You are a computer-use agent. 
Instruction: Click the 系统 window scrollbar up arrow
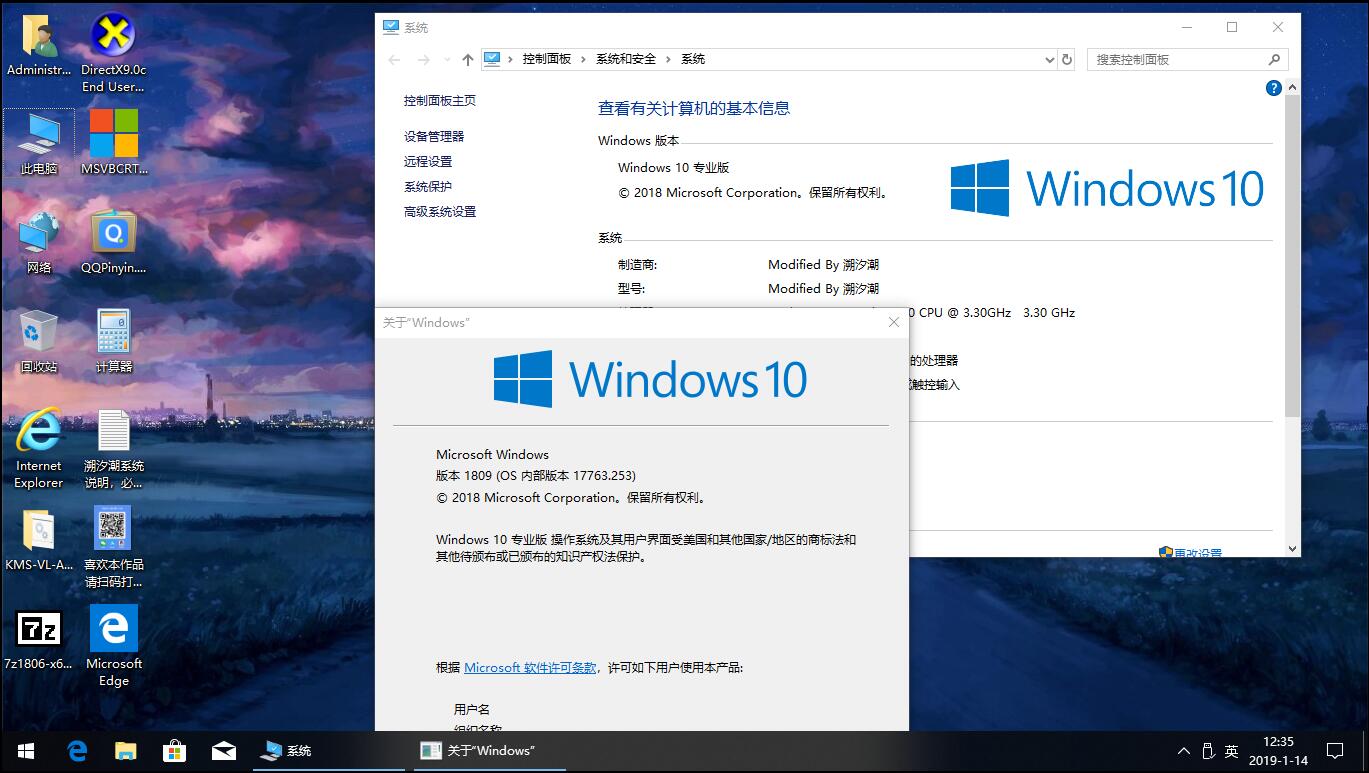pyautogui.click(x=1292, y=89)
